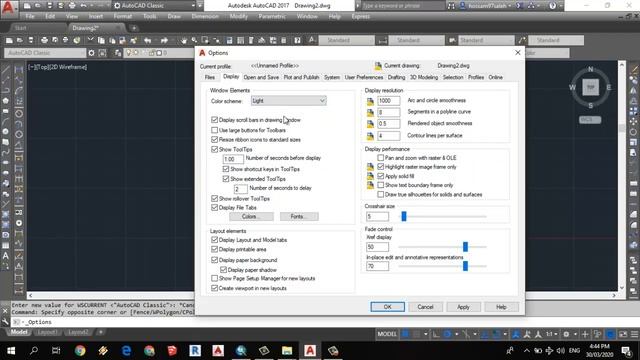Click the Paste icon in standard toolbar
Image resolution: width=640 pixels, height=360 pixels.
(x=112, y=40)
